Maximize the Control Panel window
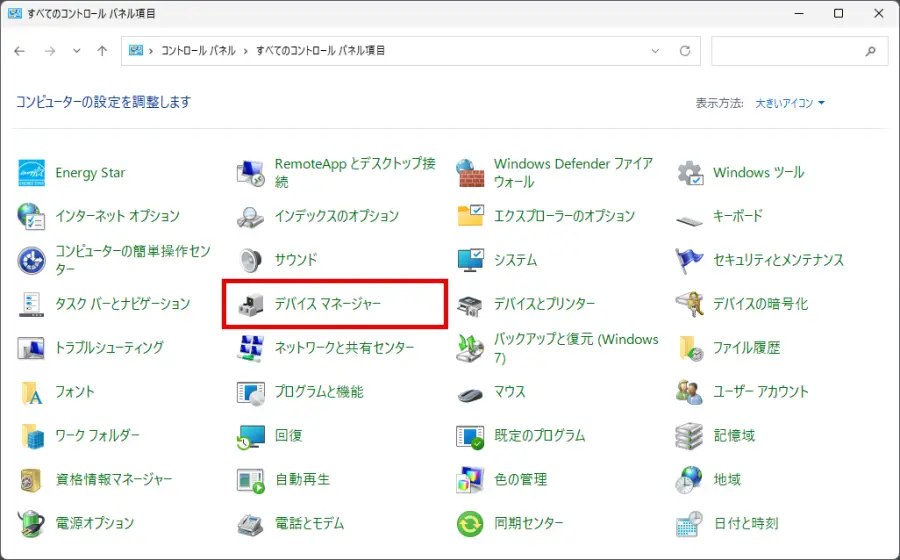Image resolution: width=900 pixels, height=560 pixels. (839, 13)
